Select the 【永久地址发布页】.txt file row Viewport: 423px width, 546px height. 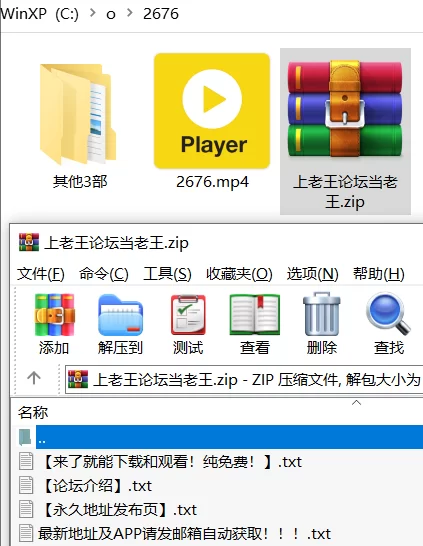108,510
